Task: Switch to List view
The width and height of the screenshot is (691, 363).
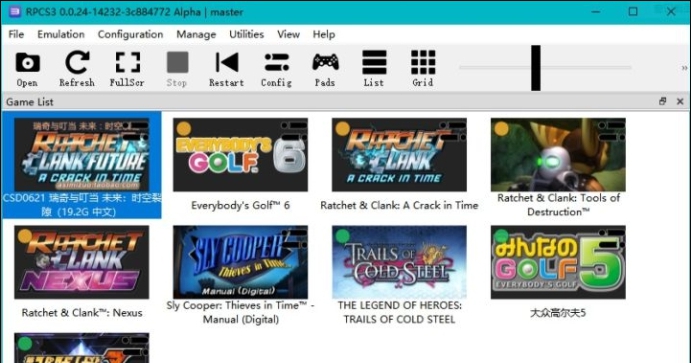Action: 374,69
